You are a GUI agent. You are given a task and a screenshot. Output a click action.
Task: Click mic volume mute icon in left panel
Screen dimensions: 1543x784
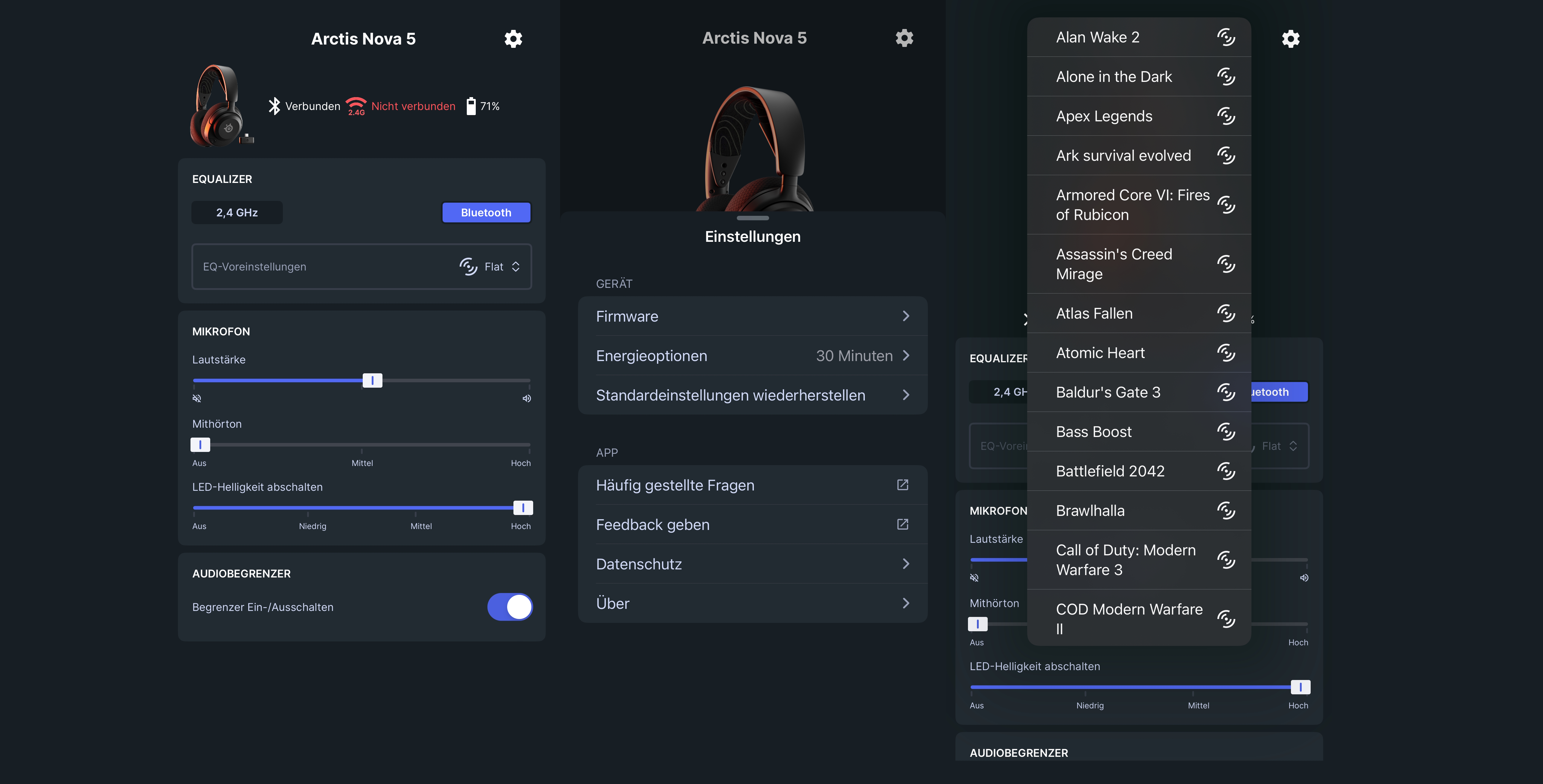(197, 398)
